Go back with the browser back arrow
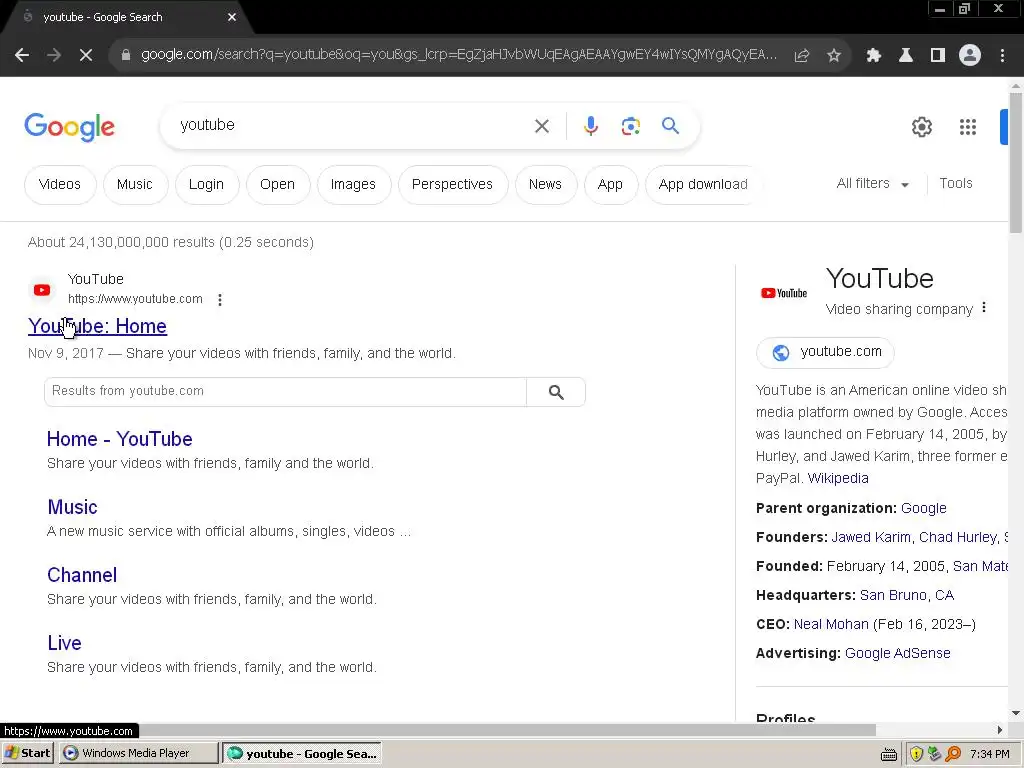1024x768 pixels. tap(22, 56)
